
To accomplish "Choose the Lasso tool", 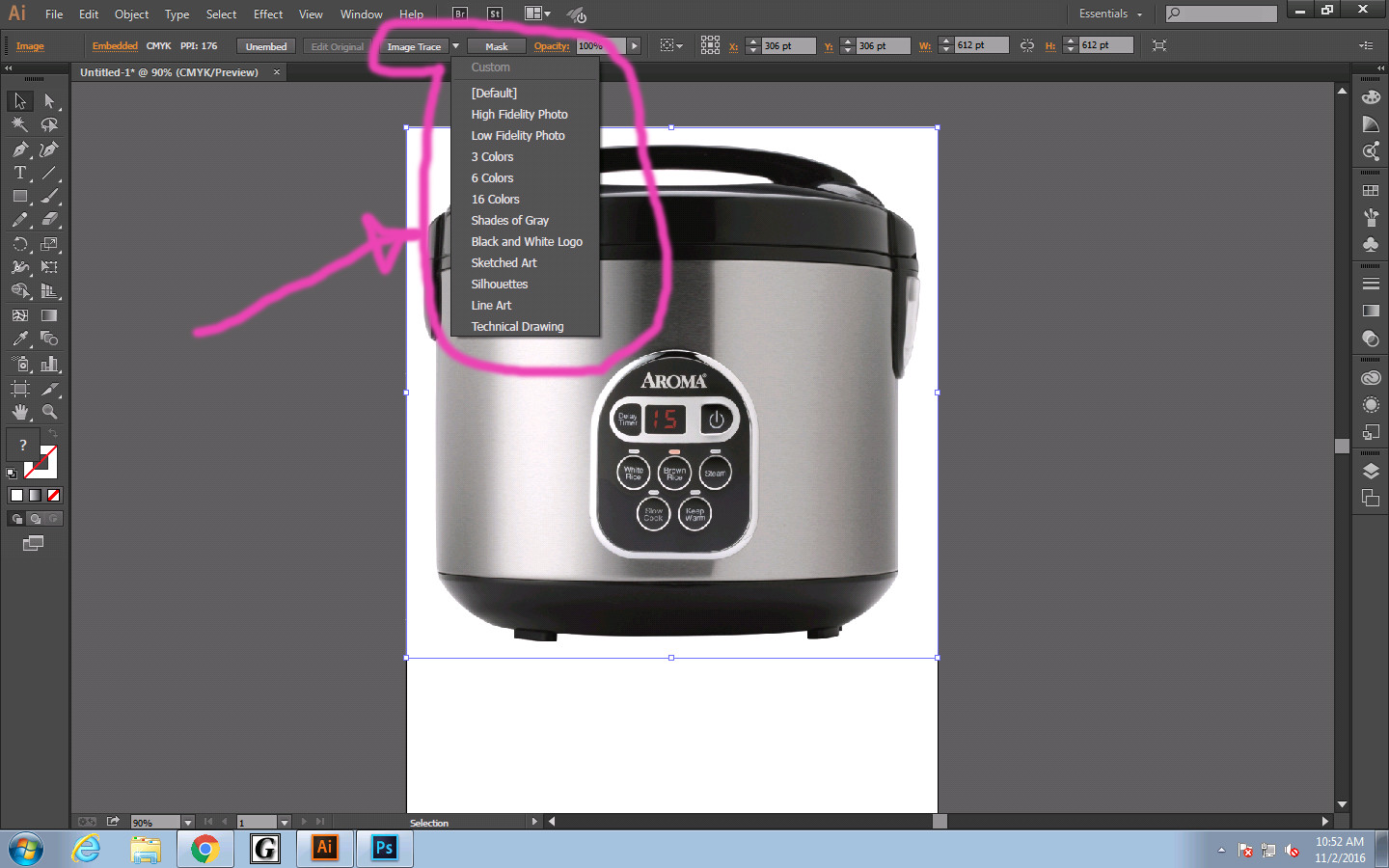I will pos(49,124).
